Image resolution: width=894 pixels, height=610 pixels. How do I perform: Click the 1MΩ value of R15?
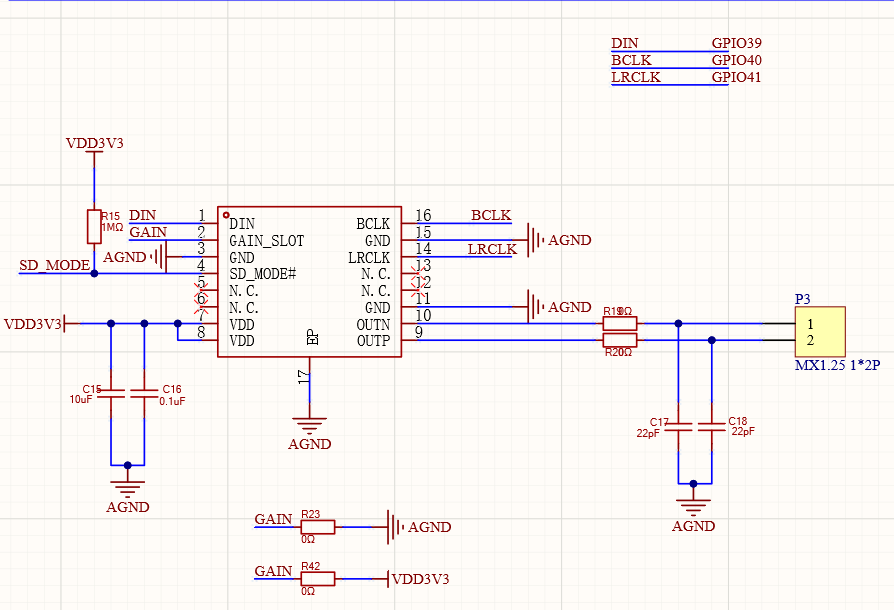(x=112, y=227)
